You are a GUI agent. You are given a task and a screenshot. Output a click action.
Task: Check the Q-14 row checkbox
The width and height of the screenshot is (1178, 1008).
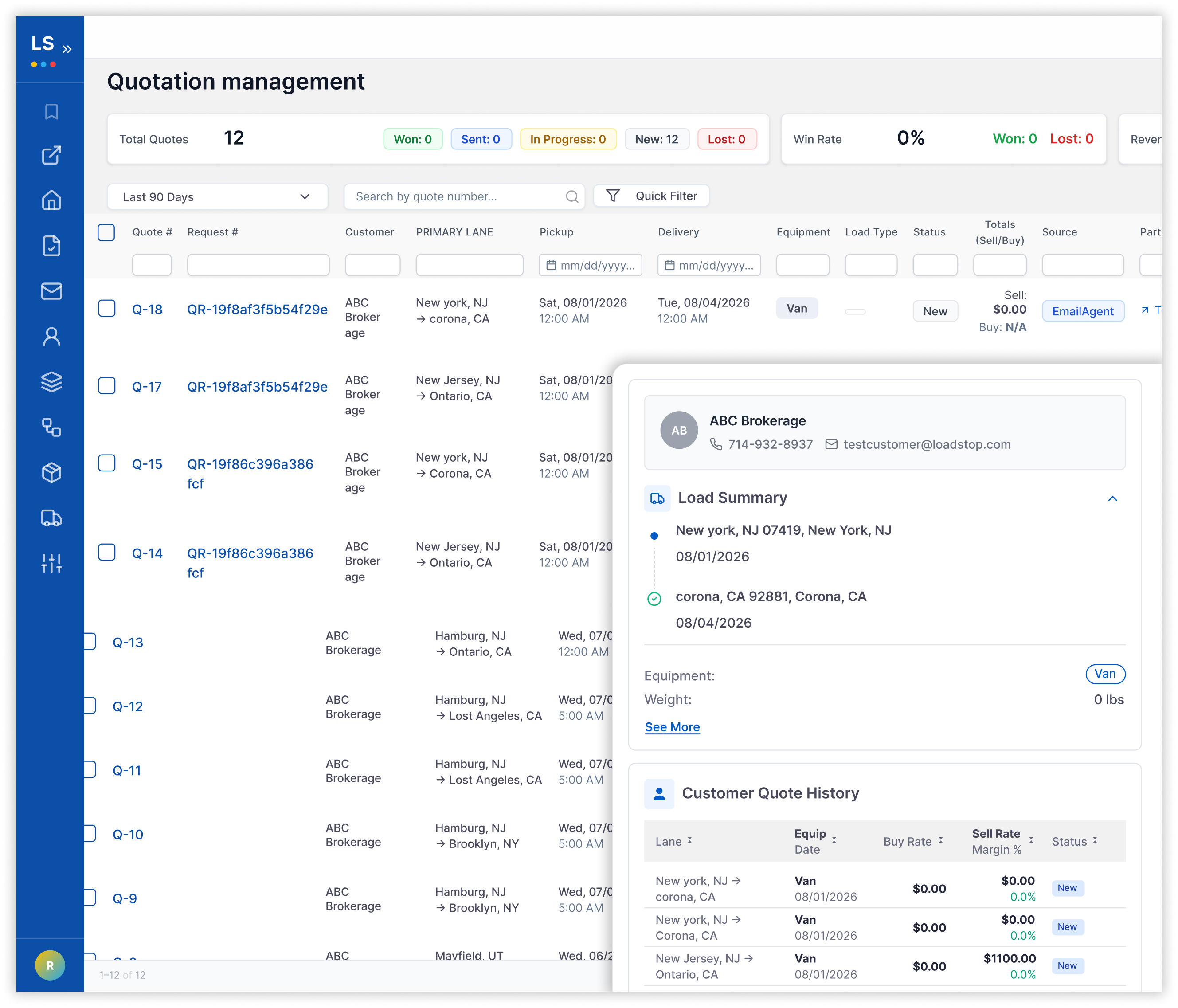106,553
